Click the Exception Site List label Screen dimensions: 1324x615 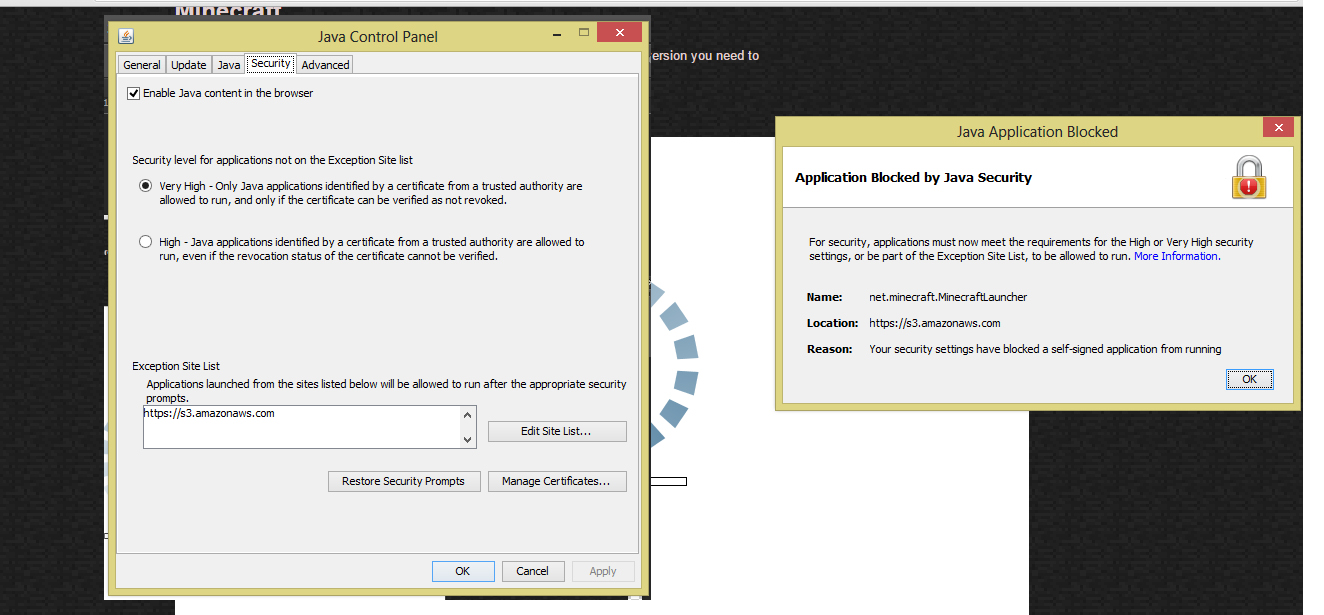(176, 367)
